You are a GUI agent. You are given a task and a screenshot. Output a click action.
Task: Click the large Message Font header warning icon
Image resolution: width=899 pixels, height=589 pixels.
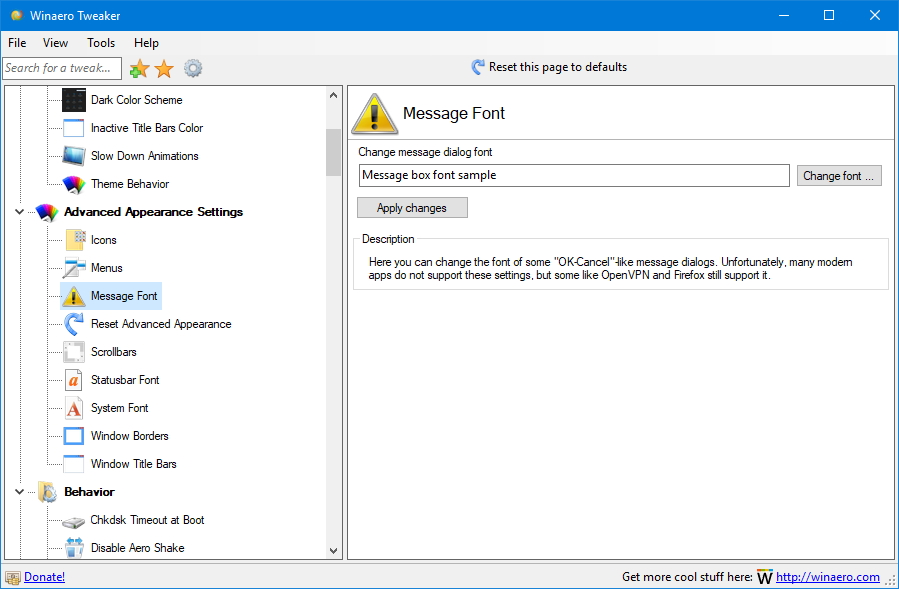coord(374,114)
